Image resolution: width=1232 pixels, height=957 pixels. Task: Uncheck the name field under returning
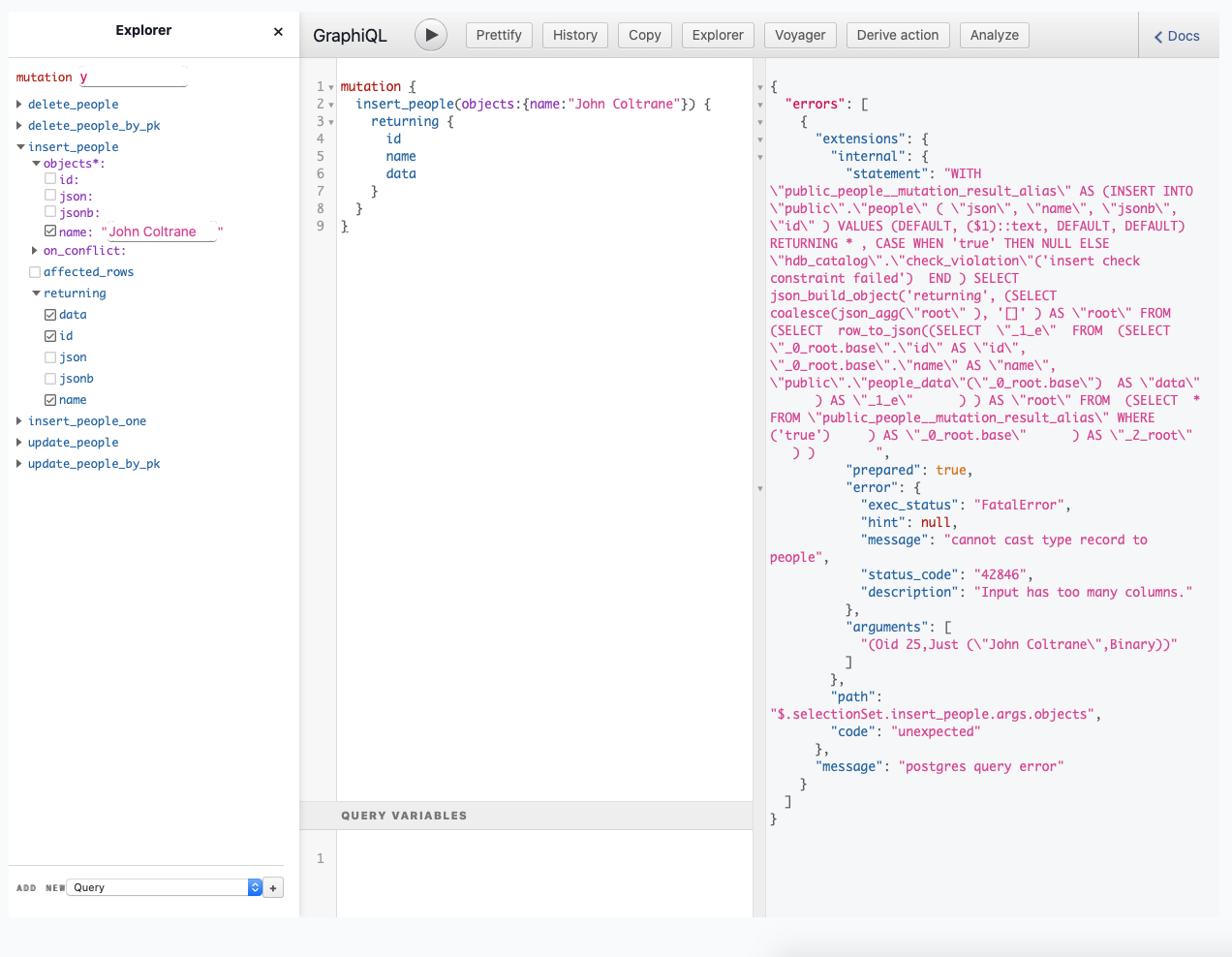(50, 400)
